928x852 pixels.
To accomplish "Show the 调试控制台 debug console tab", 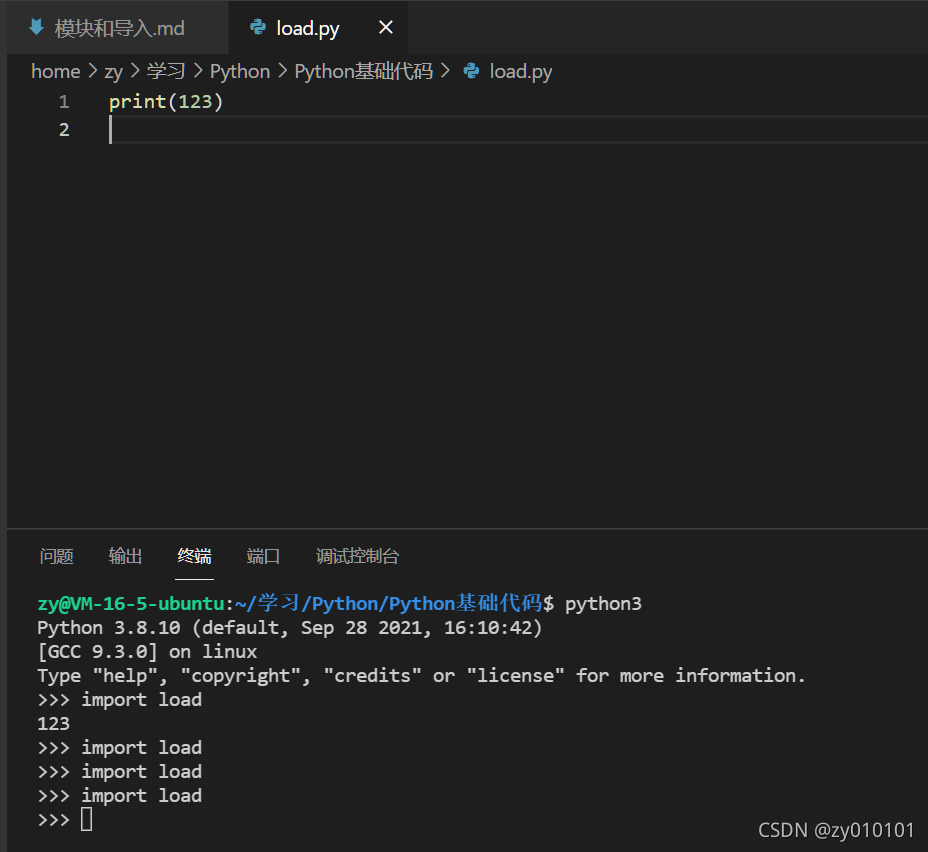I will coord(357,556).
